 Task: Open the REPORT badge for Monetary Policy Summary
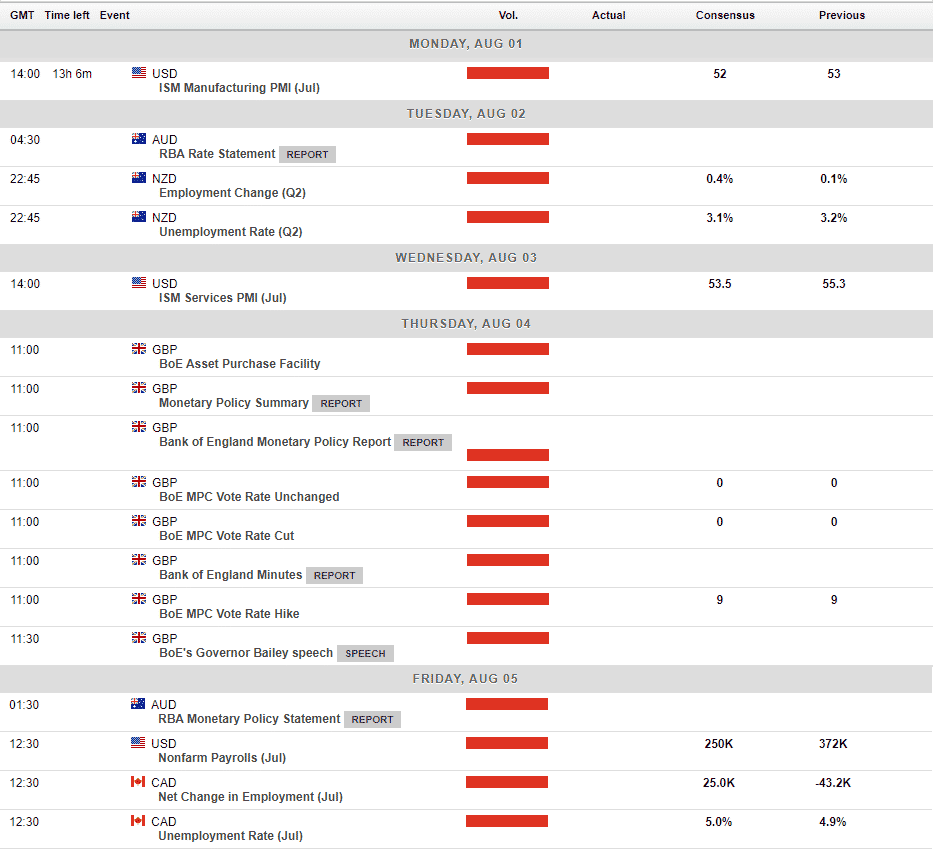pyautogui.click(x=341, y=403)
